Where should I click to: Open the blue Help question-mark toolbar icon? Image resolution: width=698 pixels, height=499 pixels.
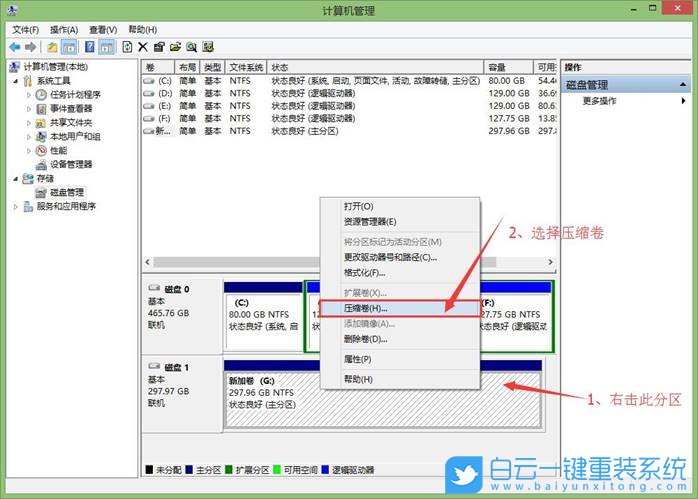coord(89,47)
